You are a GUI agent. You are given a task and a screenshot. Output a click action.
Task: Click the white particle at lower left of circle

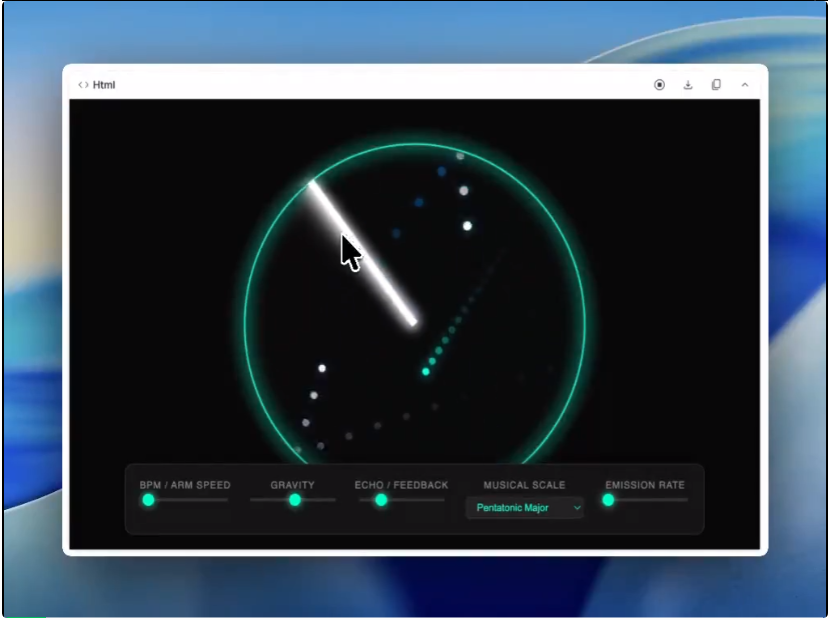[322, 368]
